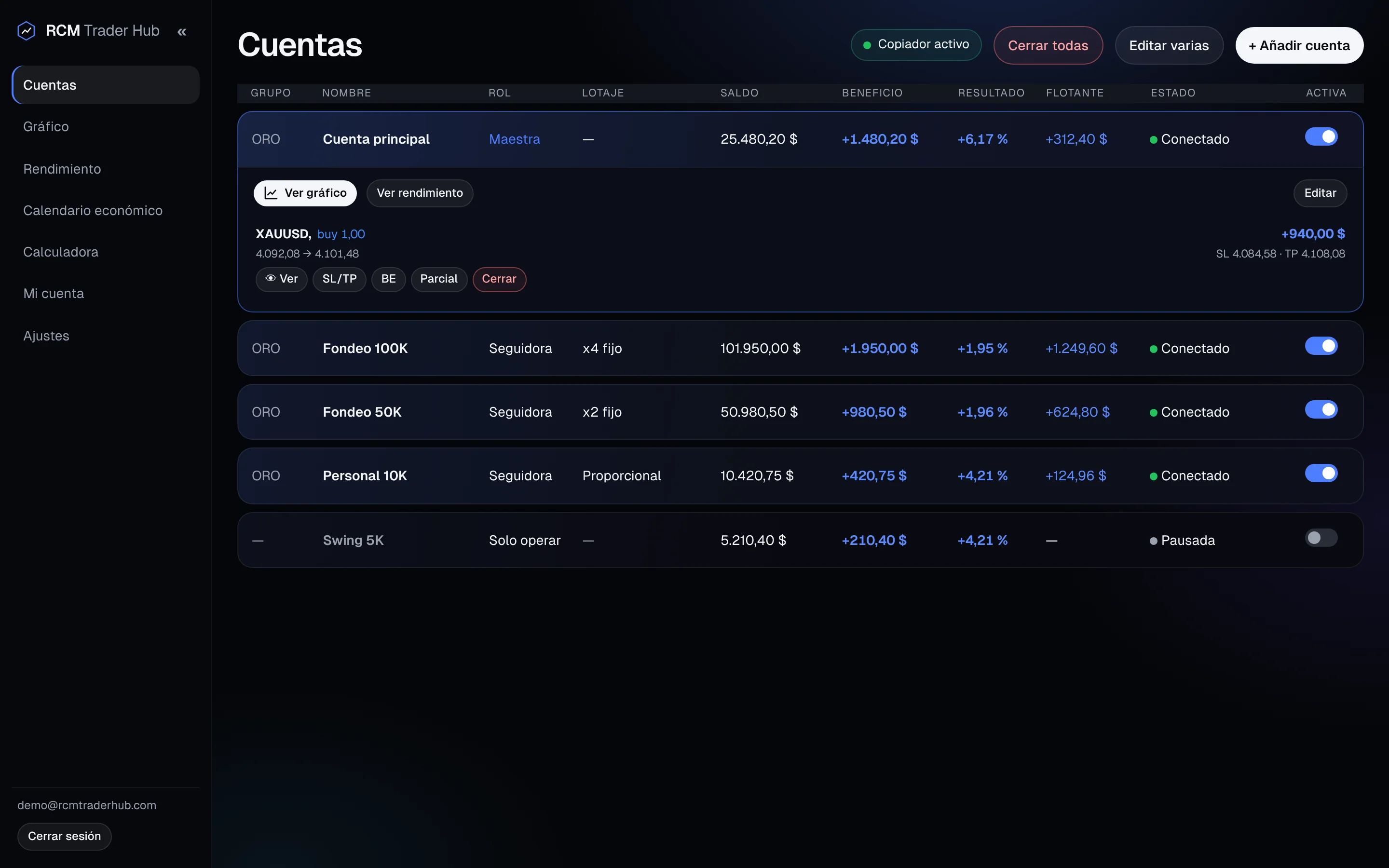1389x868 pixels.
Task: Toggle the Personal 10K active switch
Action: coord(1321,474)
